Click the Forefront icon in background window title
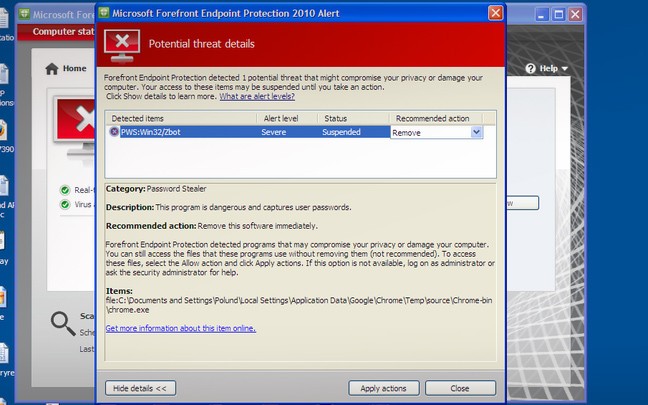 click(24, 14)
